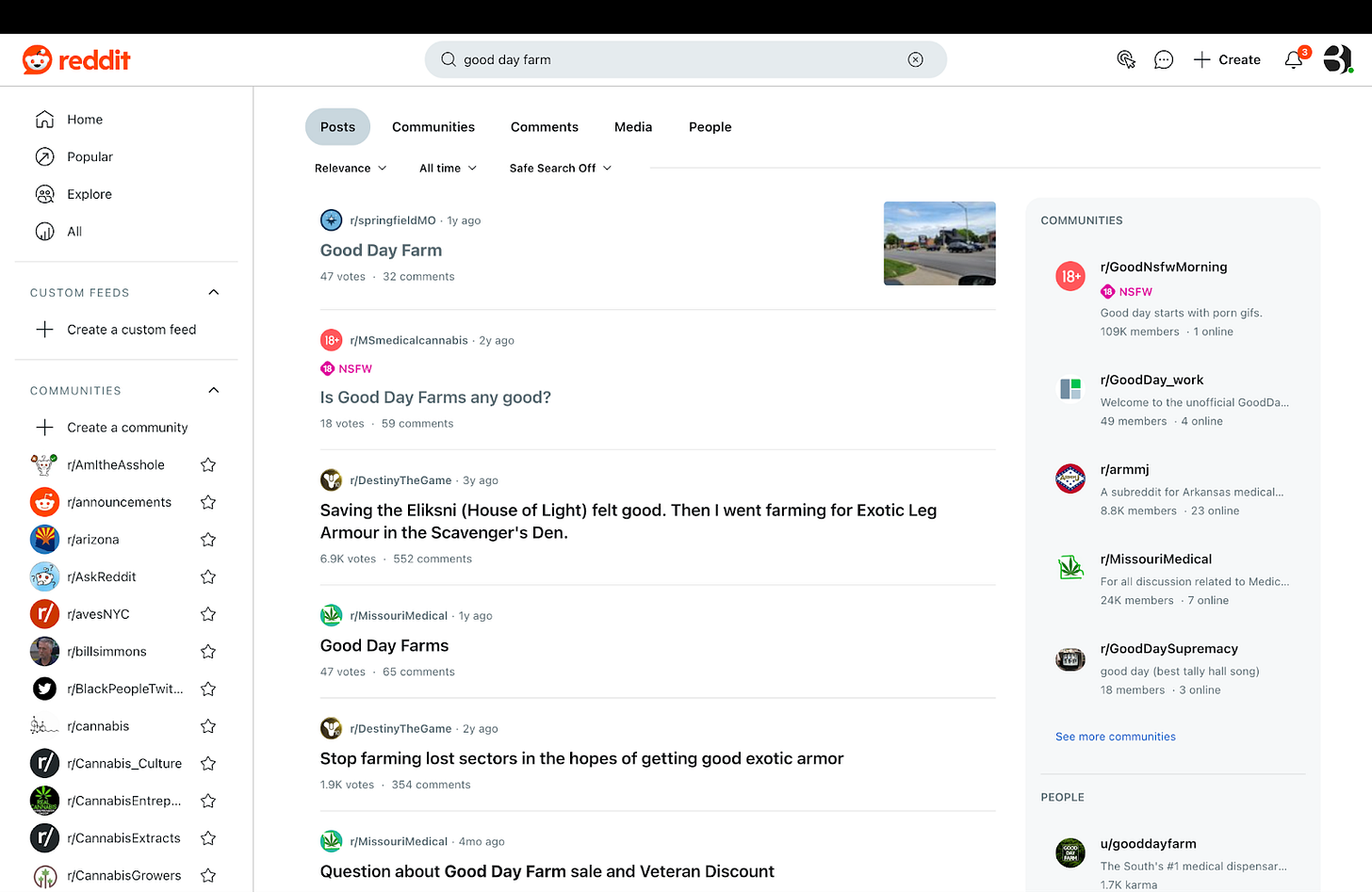Favorite r/avesNYC with star
Screen dimensions: 1372x892
point(208,614)
